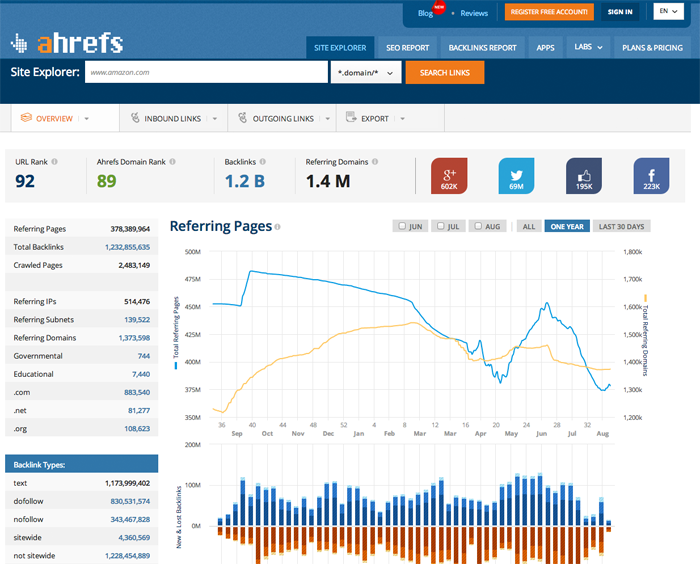The width and height of the screenshot is (700, 564).
Task: Click the .net value 81,277
Action: coord(139,410)
